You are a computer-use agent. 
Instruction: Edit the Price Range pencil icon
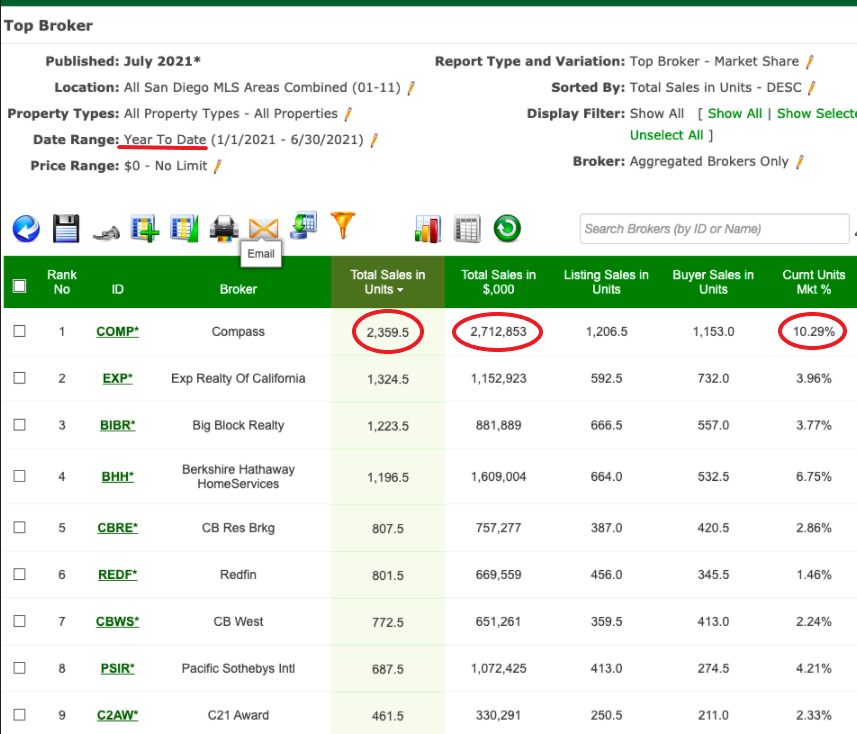(218, 166)
